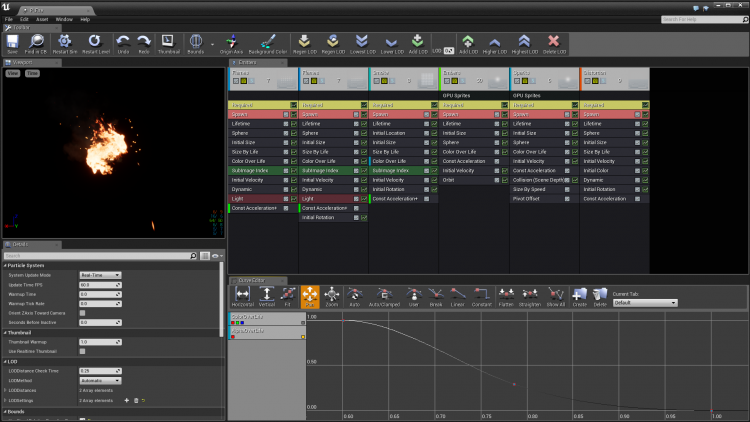Jump to Highest LOD
750x422 pixels.
[x=524, y=43]
